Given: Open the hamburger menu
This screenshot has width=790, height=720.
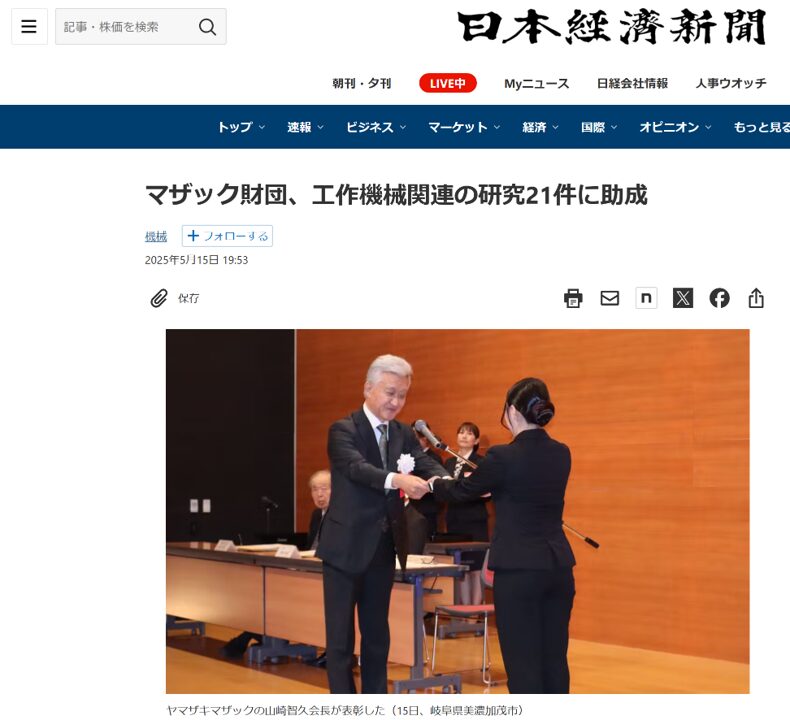Looking at the screenshot, I should tap(29, 26).
